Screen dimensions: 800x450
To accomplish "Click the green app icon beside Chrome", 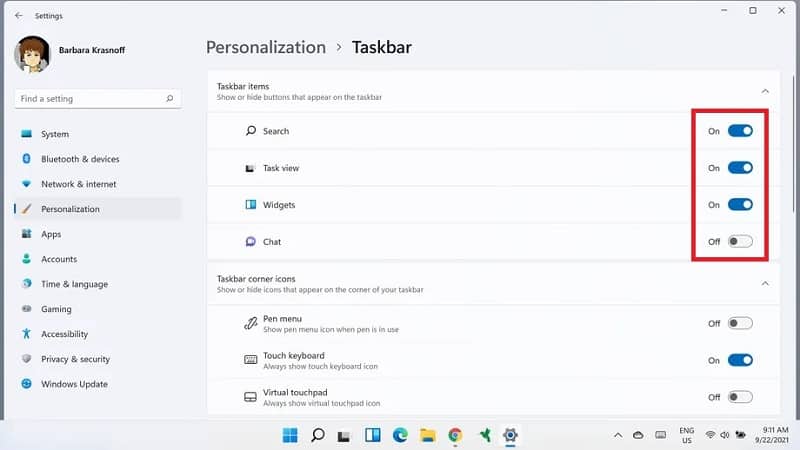I will [x=484, y=435].
